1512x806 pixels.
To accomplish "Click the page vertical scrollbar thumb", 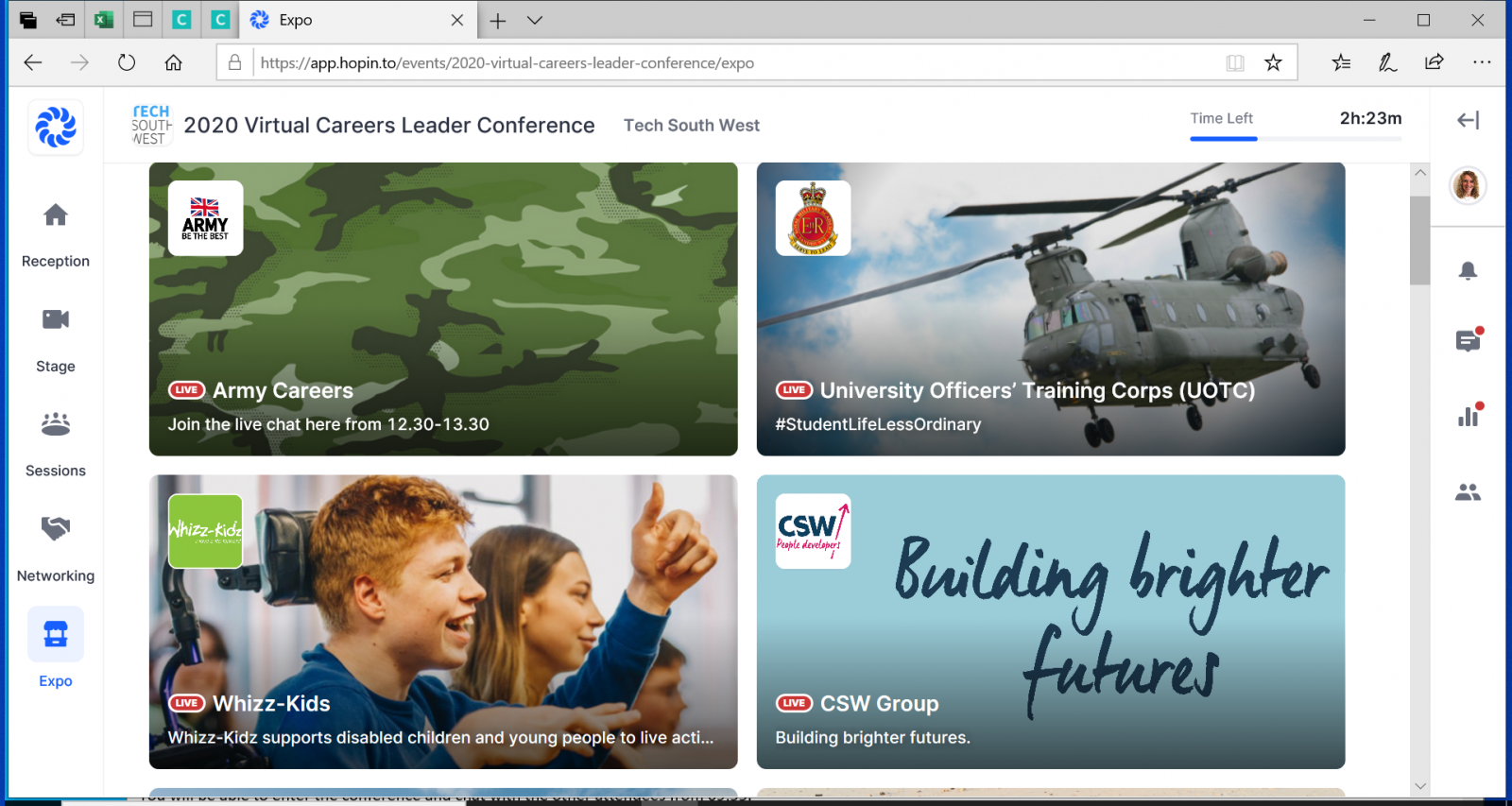I will (1419, 240).
